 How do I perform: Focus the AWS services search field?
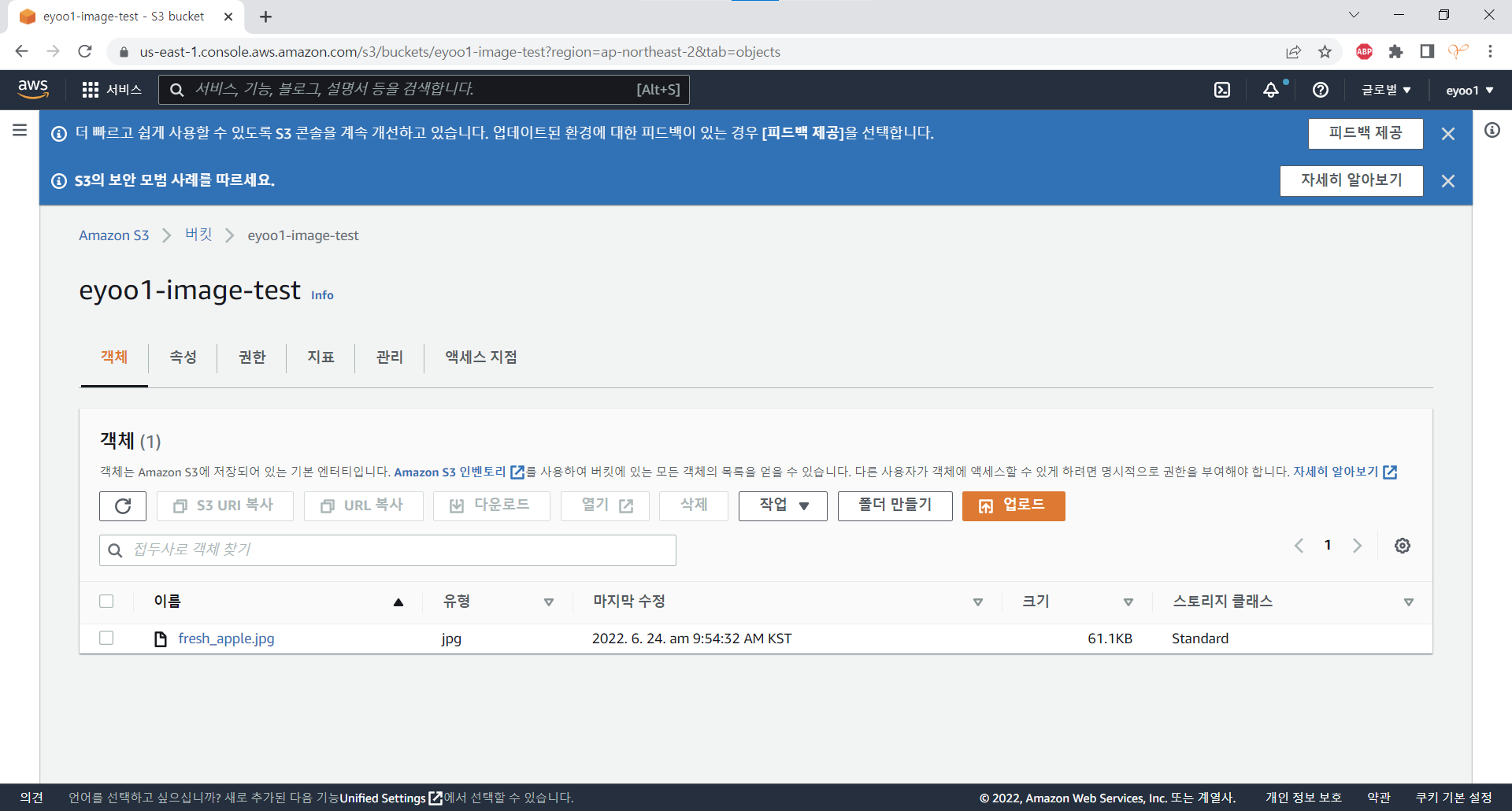click(424, 90)
